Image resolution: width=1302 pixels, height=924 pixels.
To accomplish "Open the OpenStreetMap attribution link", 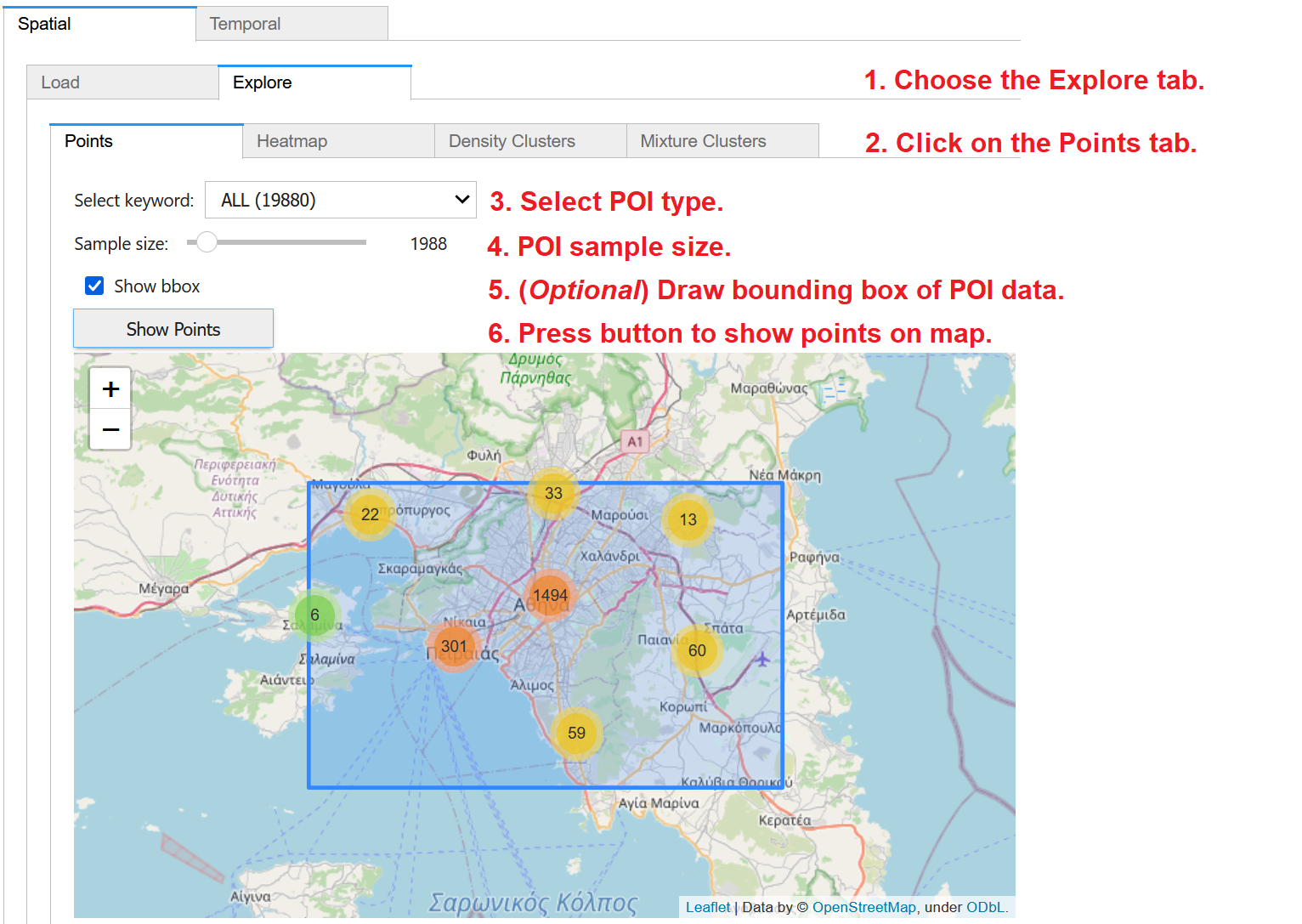I will tap(863, 907).
